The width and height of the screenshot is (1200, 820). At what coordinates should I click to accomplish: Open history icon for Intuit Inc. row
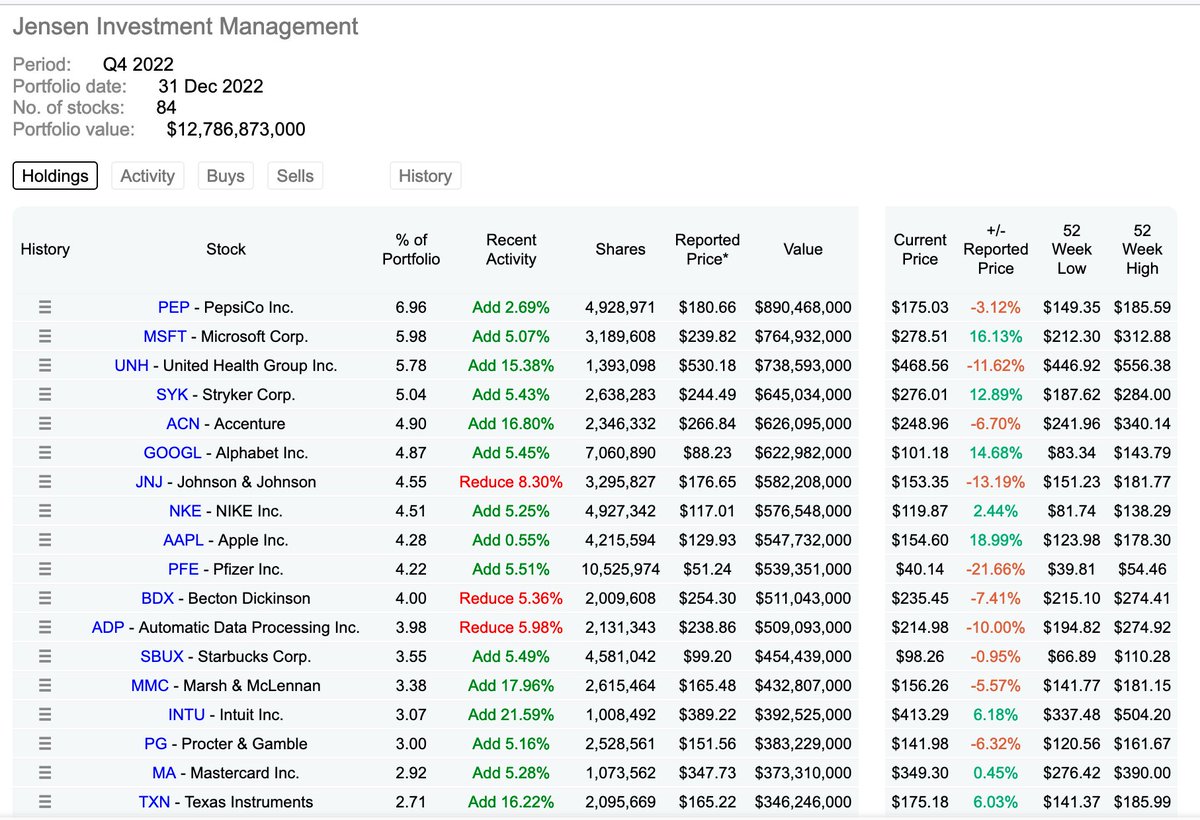click(x=44, y=714)
